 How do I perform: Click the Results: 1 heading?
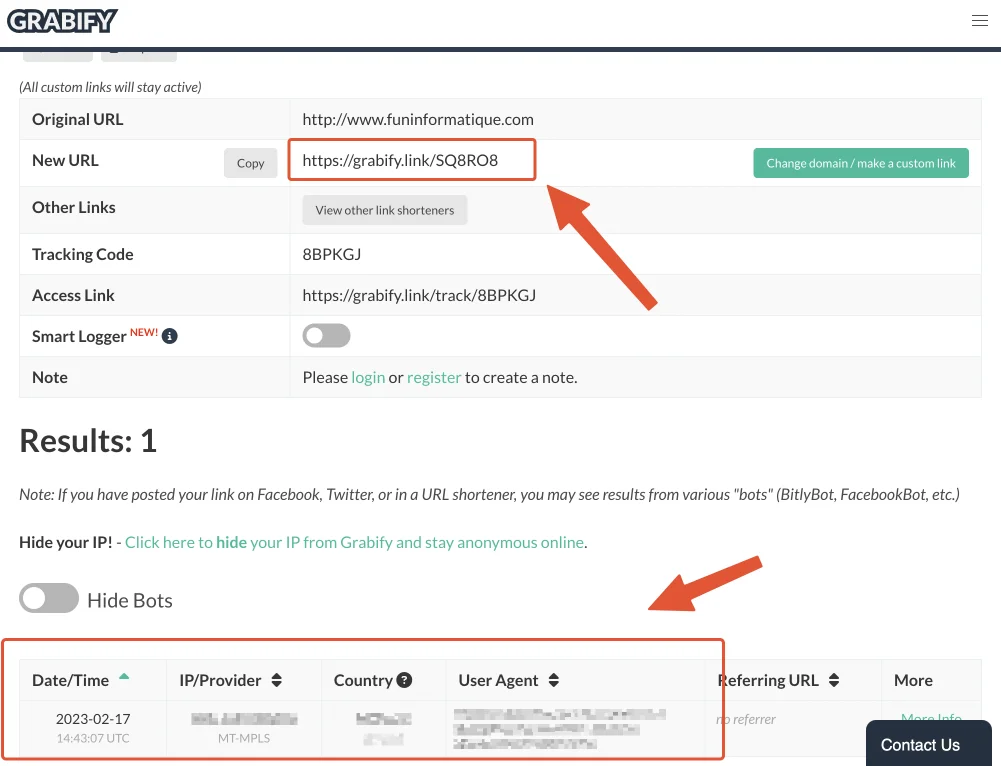pos(88,440)
